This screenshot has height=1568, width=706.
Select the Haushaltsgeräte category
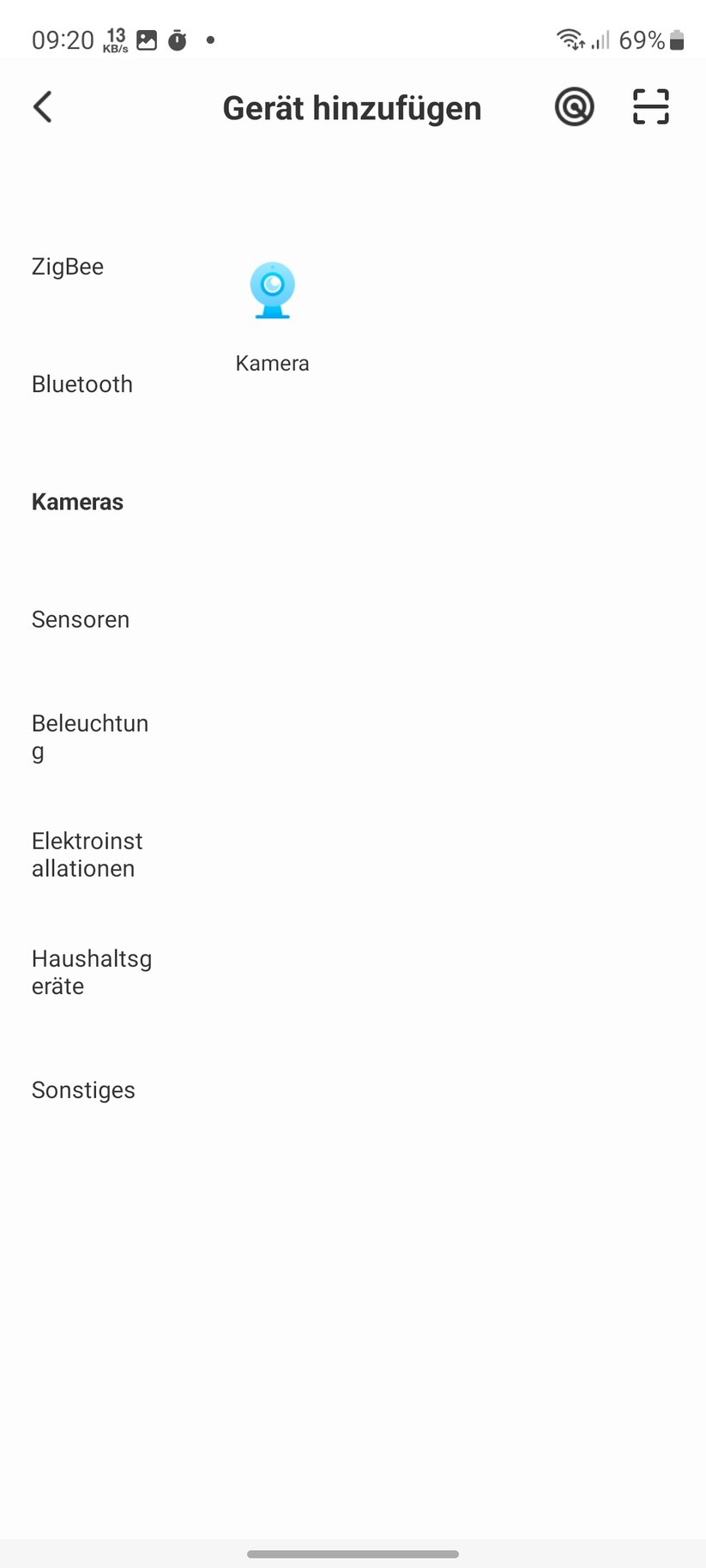tap(92, 972)
